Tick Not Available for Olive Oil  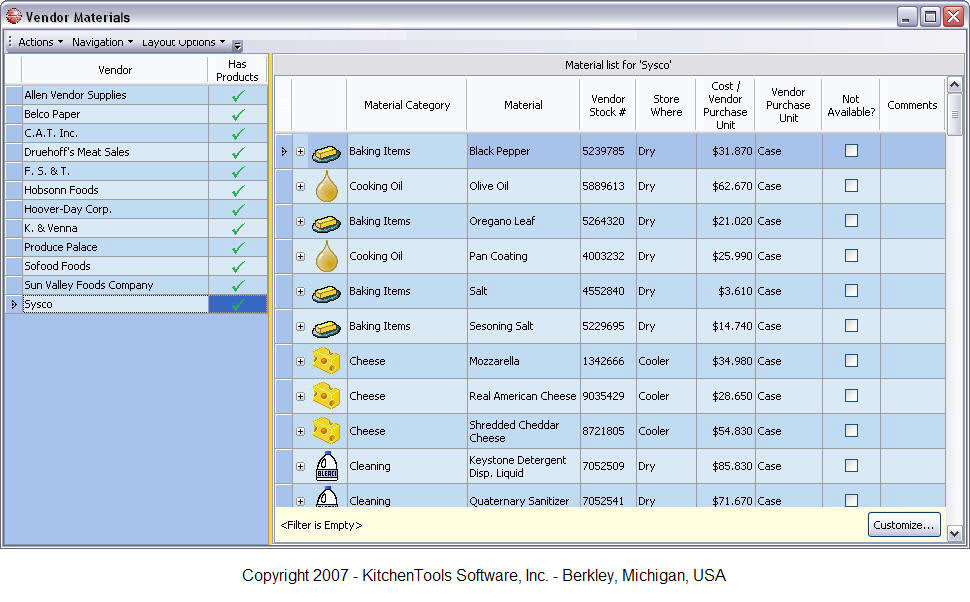851,186
